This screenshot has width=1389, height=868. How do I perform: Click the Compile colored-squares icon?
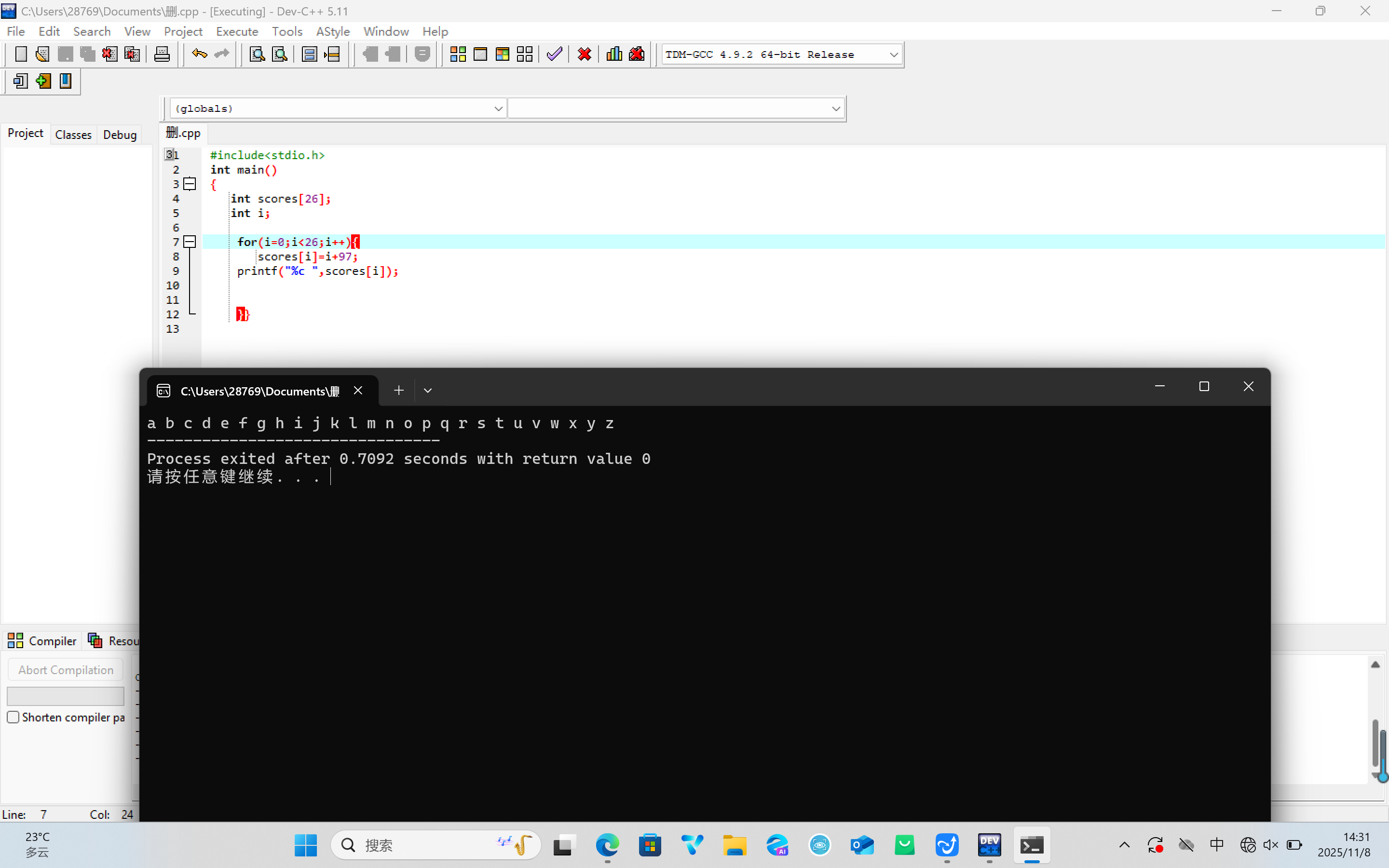tap(457, 54)
